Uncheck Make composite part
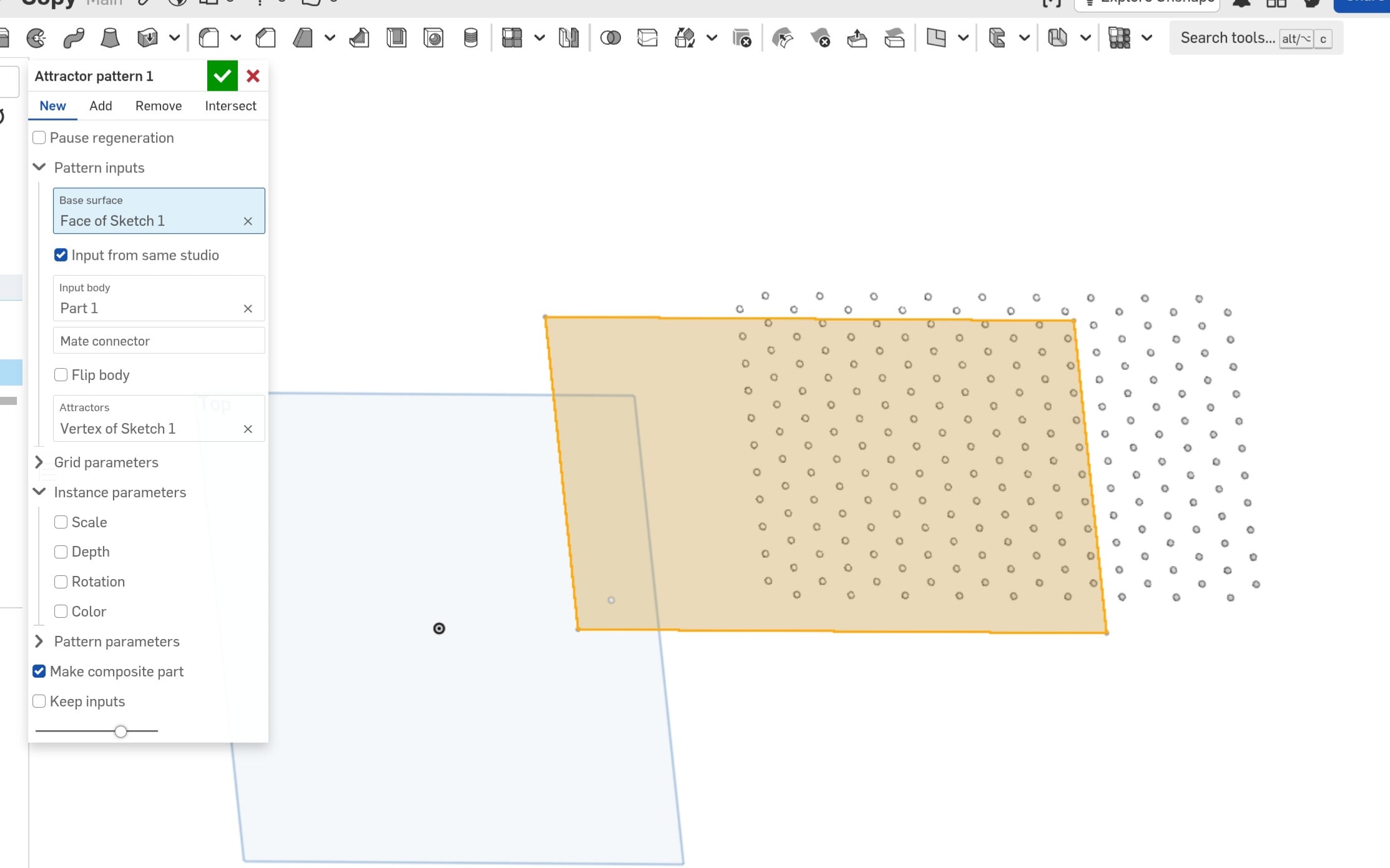Screen dimensions: 1390x868 tap(39, 671)
